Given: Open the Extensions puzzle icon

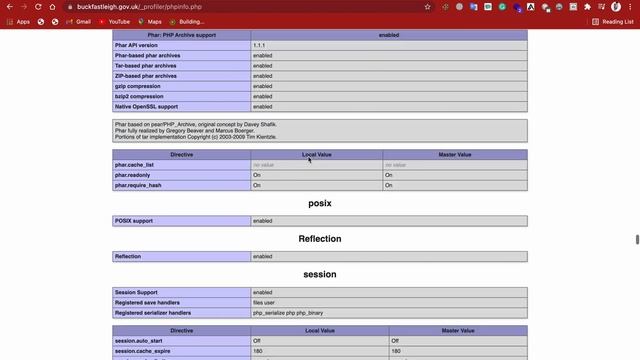Looking at the screenshot, I should [587, 7].
